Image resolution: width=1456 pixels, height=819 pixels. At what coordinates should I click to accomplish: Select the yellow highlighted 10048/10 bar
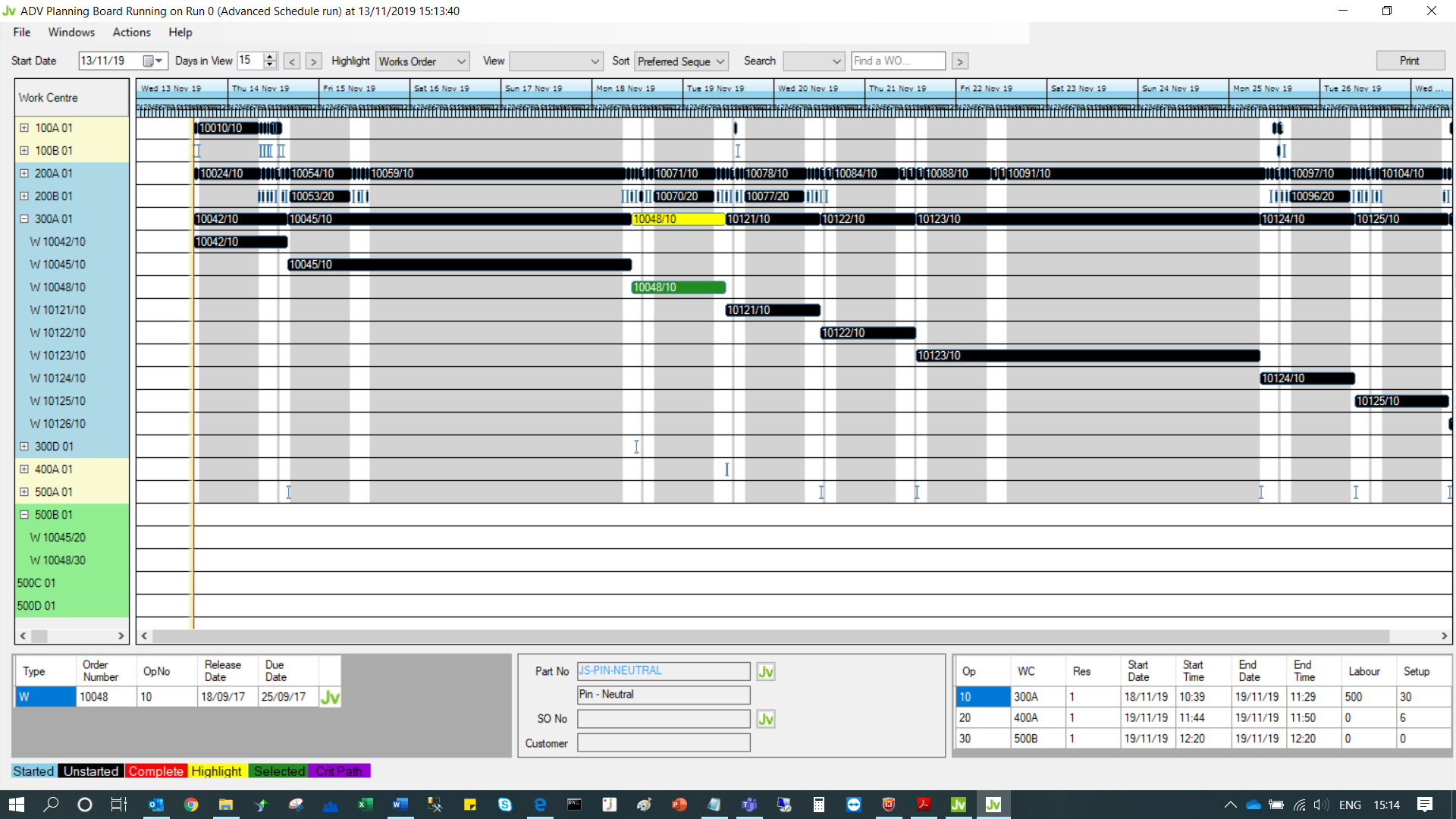(x=678, y=219)
